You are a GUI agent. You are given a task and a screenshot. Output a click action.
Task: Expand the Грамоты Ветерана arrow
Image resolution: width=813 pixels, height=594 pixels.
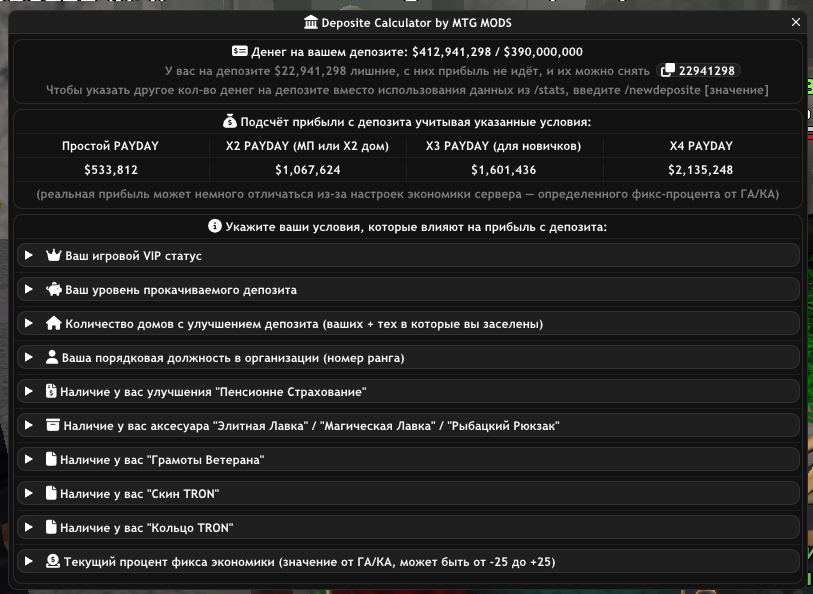(29, 459)
